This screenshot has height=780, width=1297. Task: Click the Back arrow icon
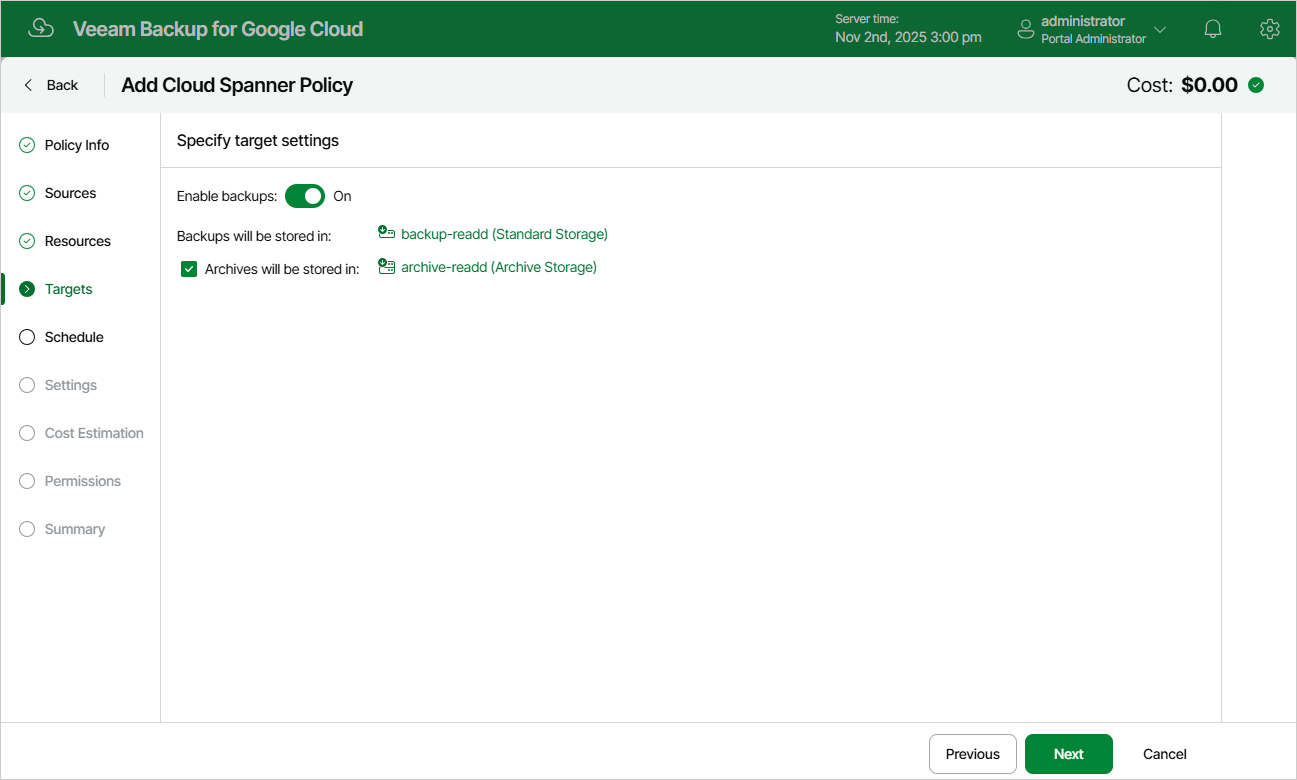coord(28,85)
